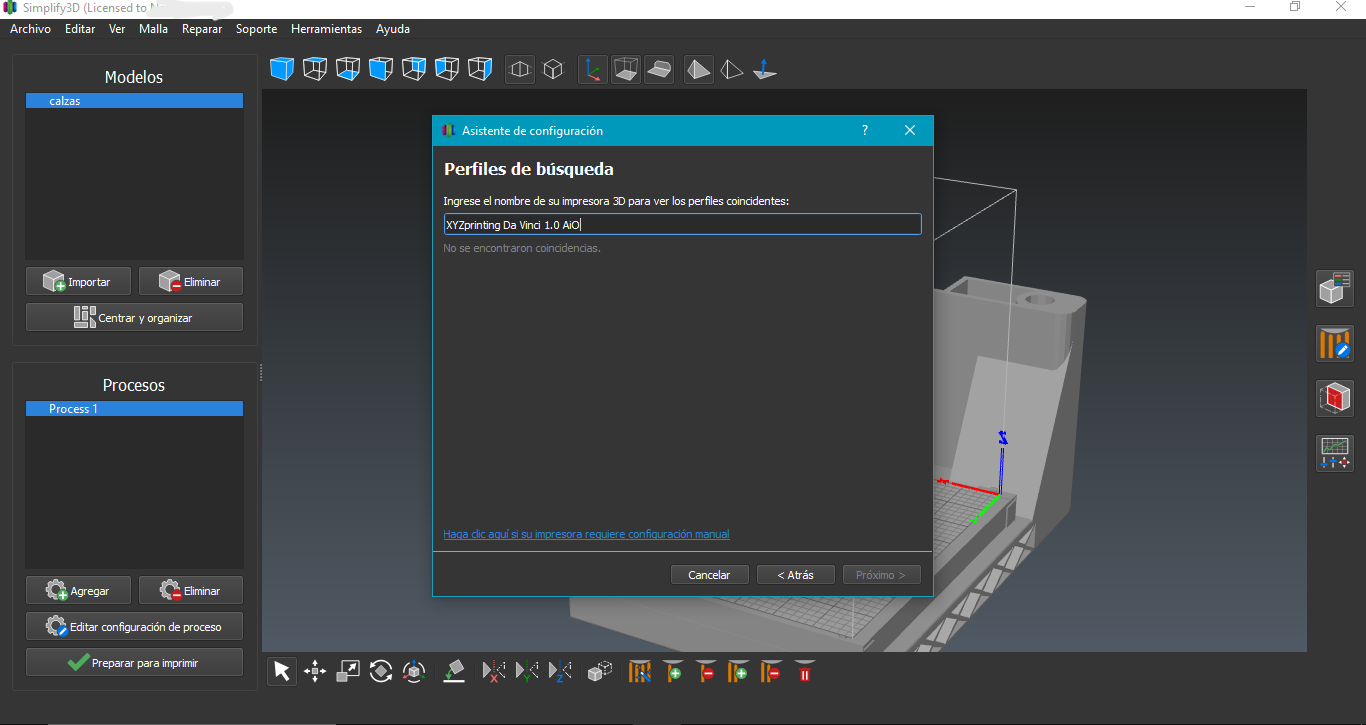Click the printer name search field
Image resolution: width=1366 pixels, height=725 pixels.
[682, 224]
